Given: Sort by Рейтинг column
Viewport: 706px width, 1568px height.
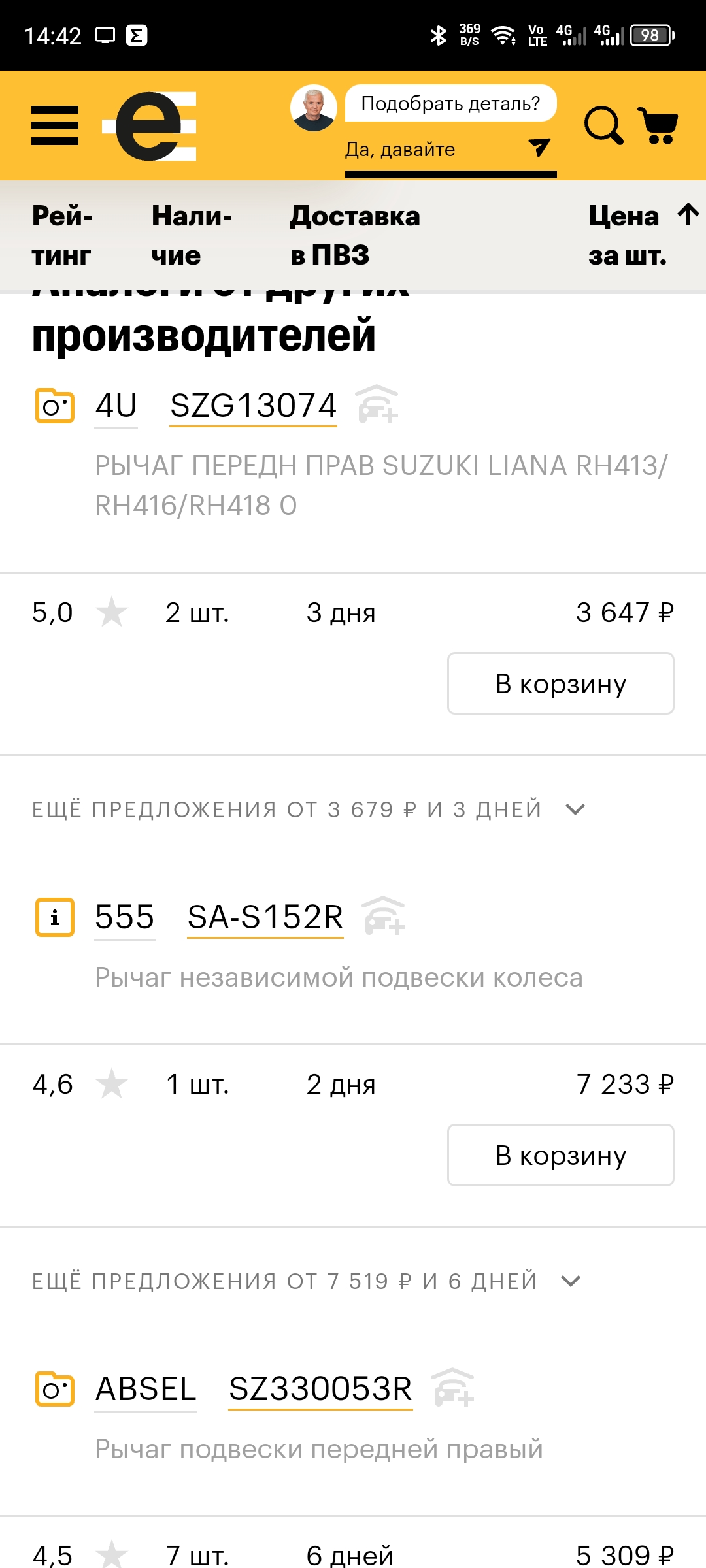Looking at the screenshot, I should [x=62, y=235].
